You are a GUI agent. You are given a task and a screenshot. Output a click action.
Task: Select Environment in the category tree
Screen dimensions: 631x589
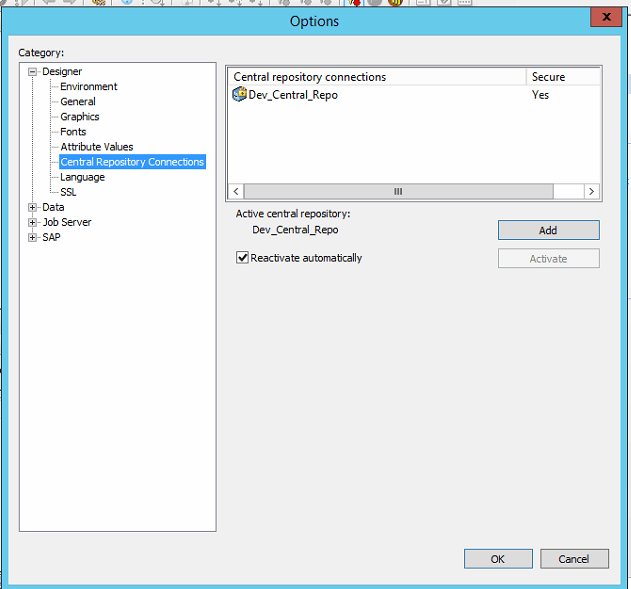(88, 87)
